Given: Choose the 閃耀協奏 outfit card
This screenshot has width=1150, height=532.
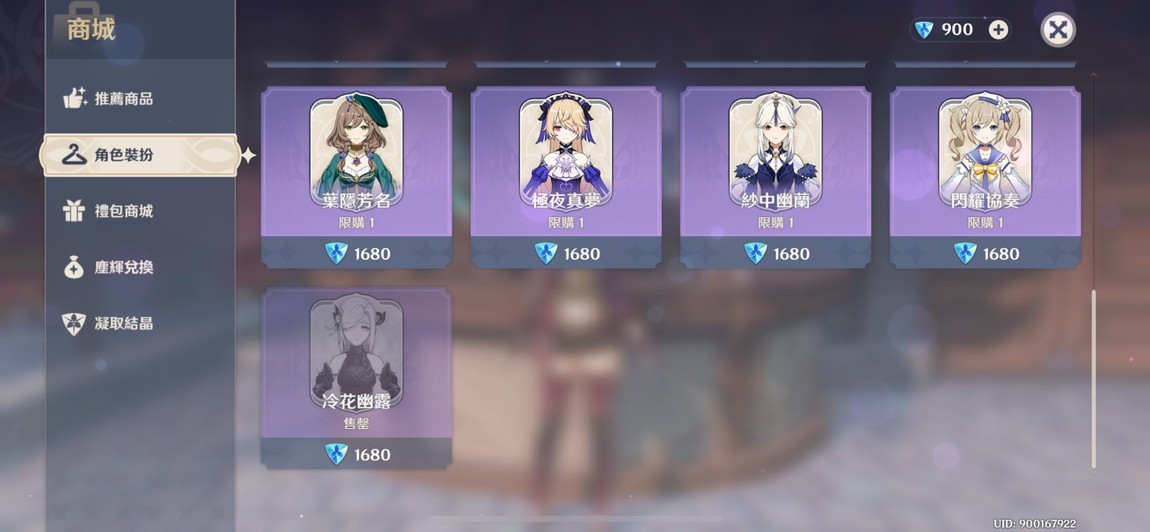Looking at the screenshot, I should [985, 161].
